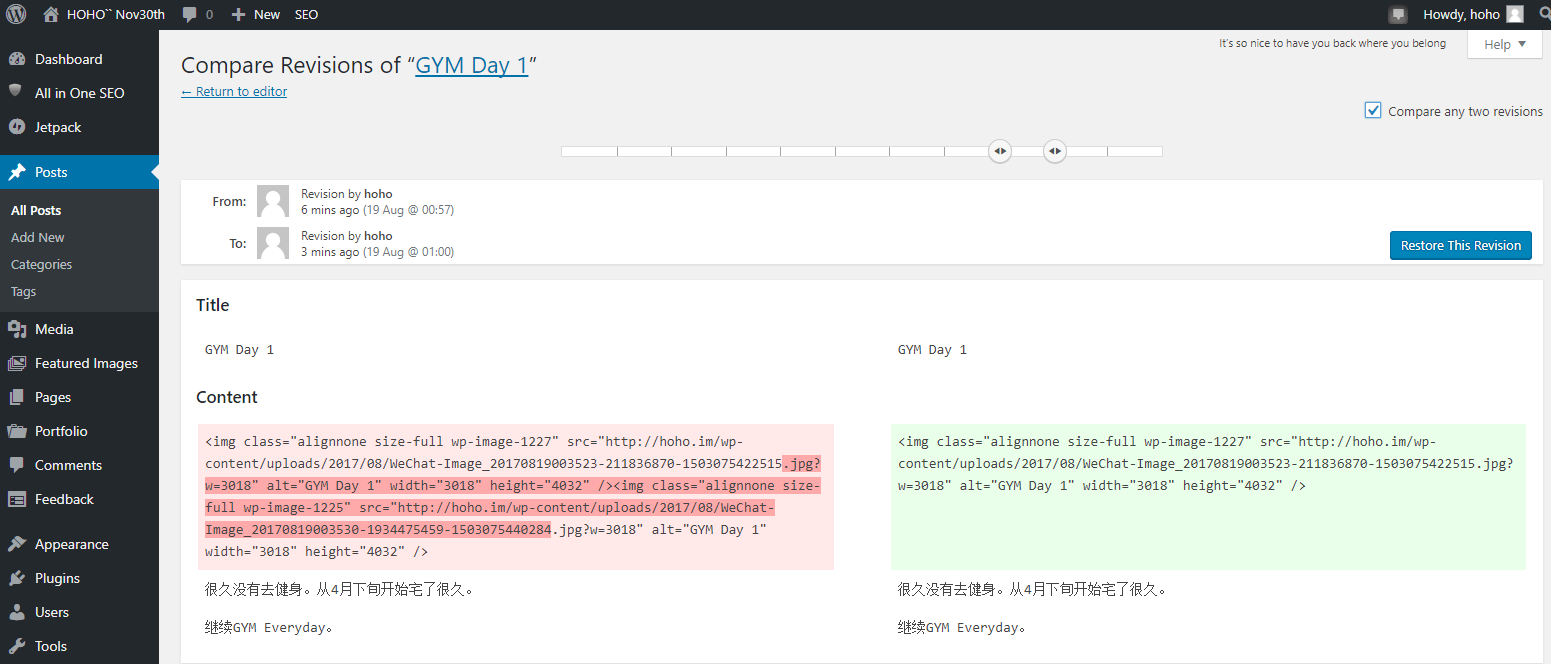Expand the Help dropdown tab
Screen dimensions: 1551x664
[1504, 44]
